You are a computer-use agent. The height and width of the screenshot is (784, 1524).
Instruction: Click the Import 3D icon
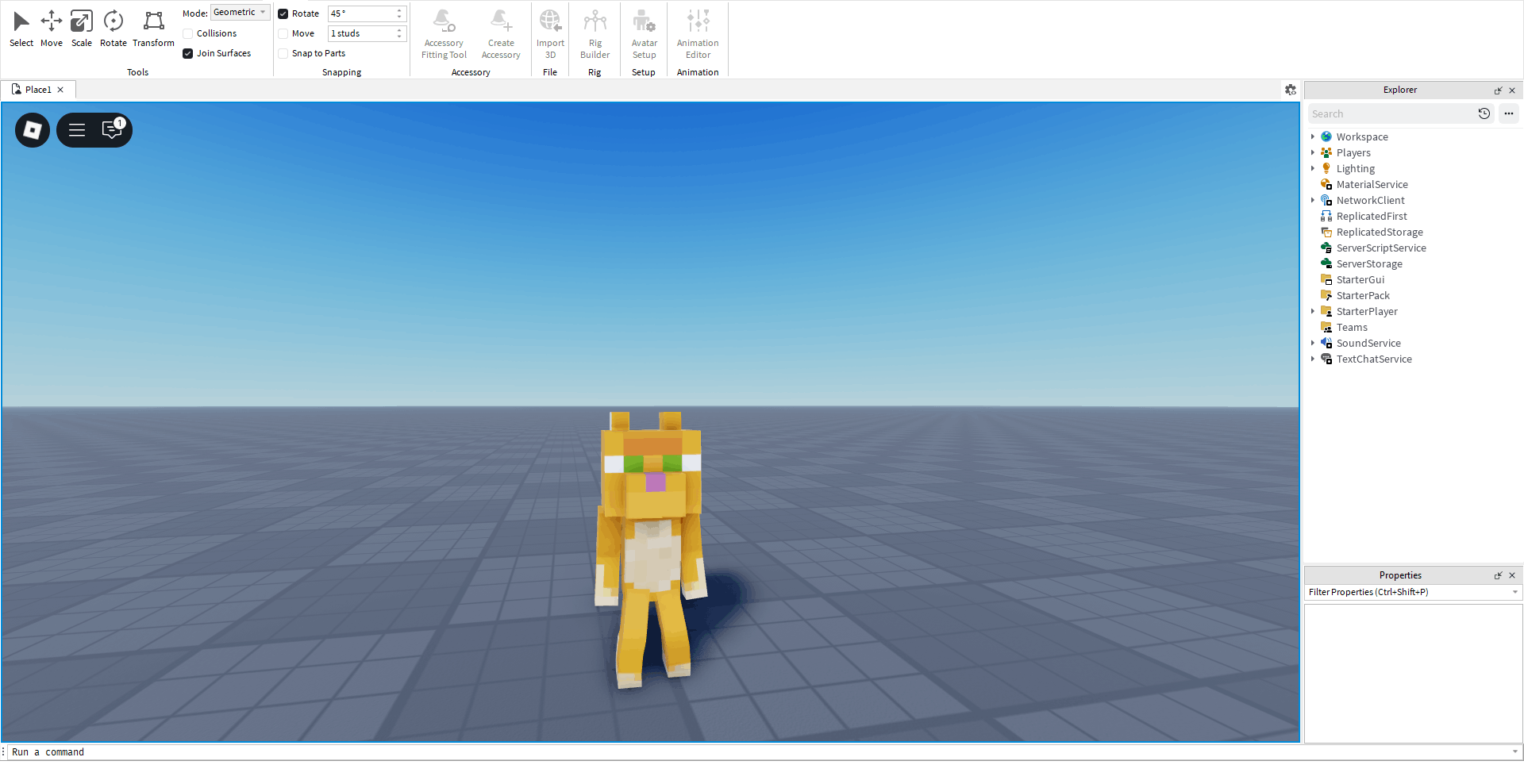(x=550, y=34)
